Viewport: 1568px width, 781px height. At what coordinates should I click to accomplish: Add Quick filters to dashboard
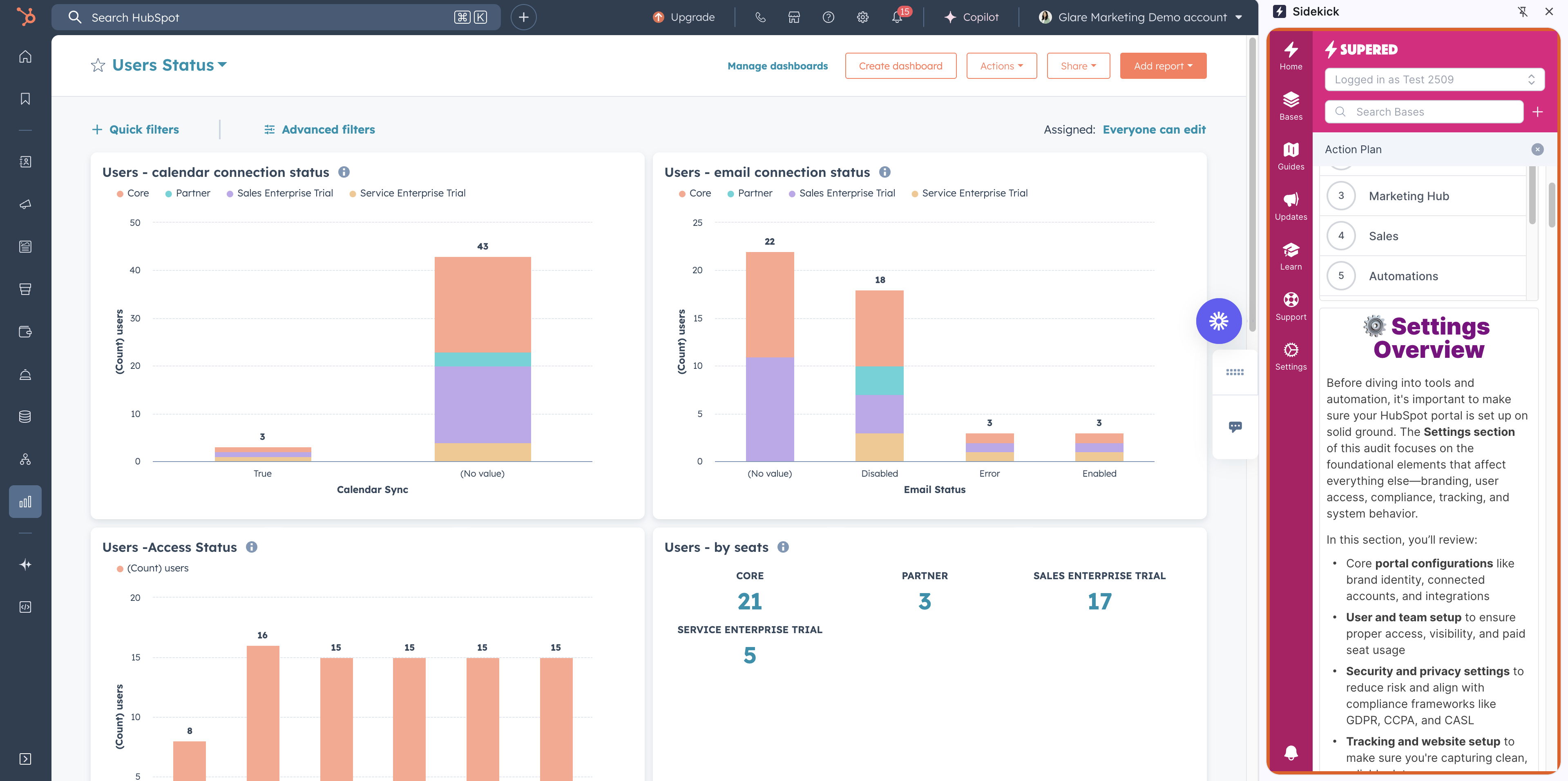coord(135,129)
